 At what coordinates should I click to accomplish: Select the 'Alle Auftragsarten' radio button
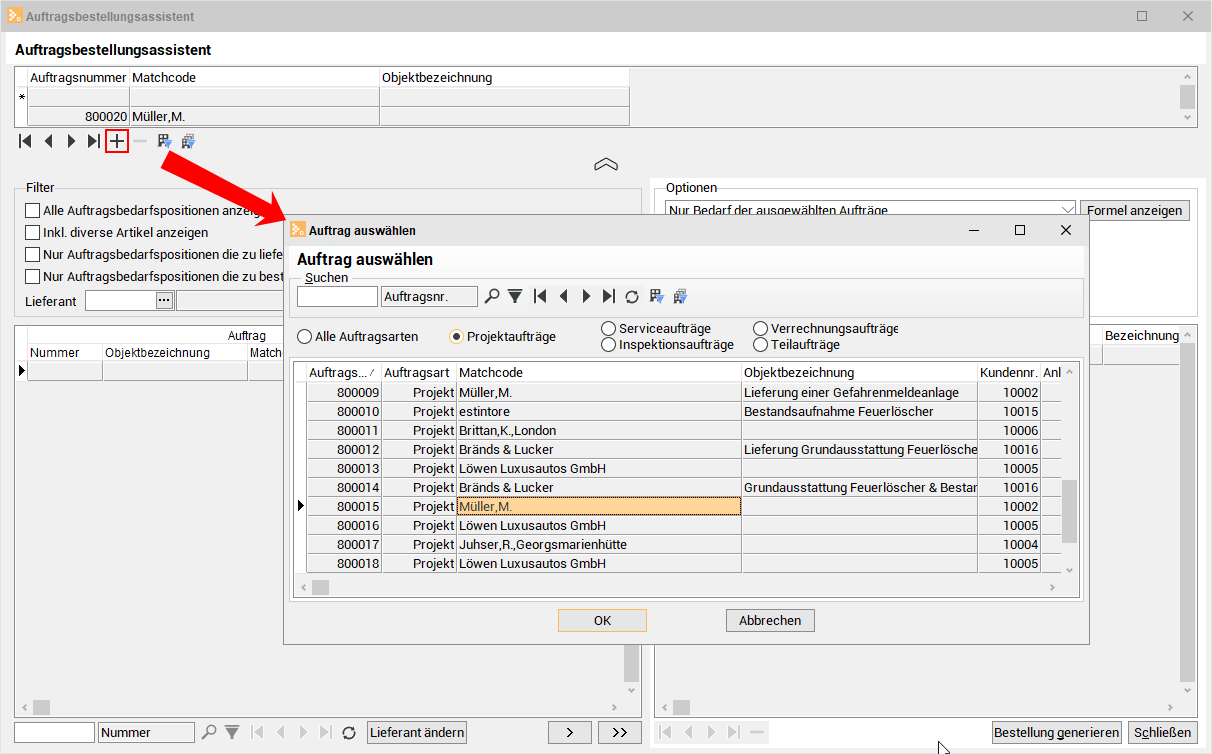tap(304, 337)
